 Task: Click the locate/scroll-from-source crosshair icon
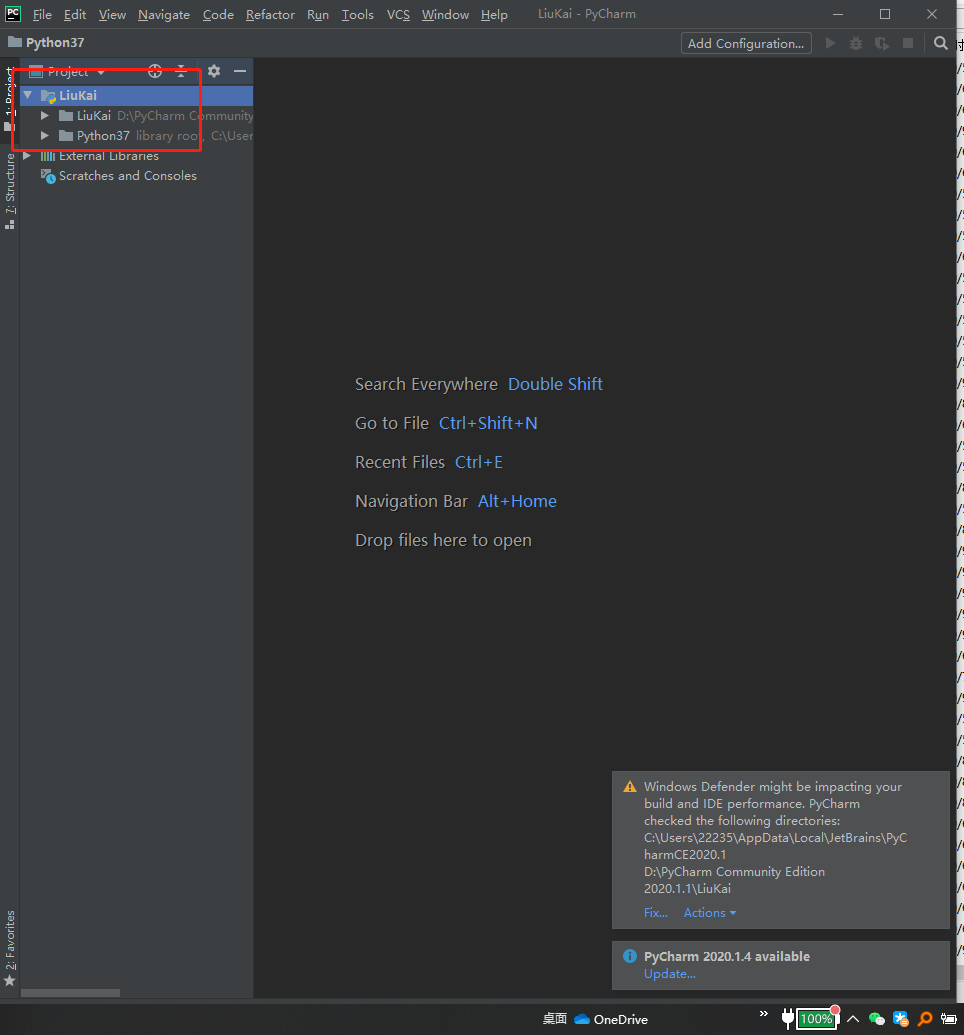click(155, 71)
